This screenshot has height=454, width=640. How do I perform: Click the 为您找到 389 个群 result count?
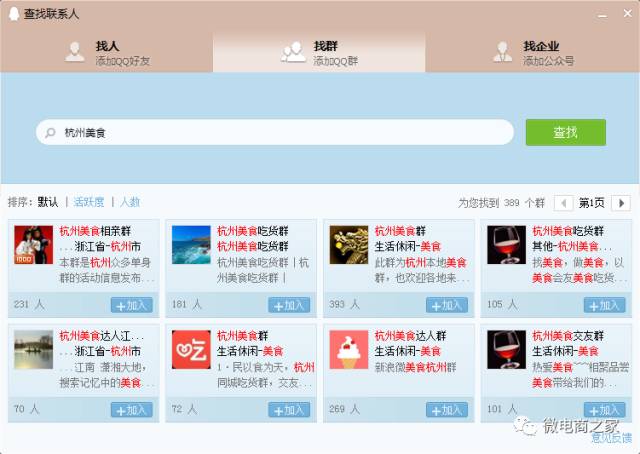tap(501, 203)
